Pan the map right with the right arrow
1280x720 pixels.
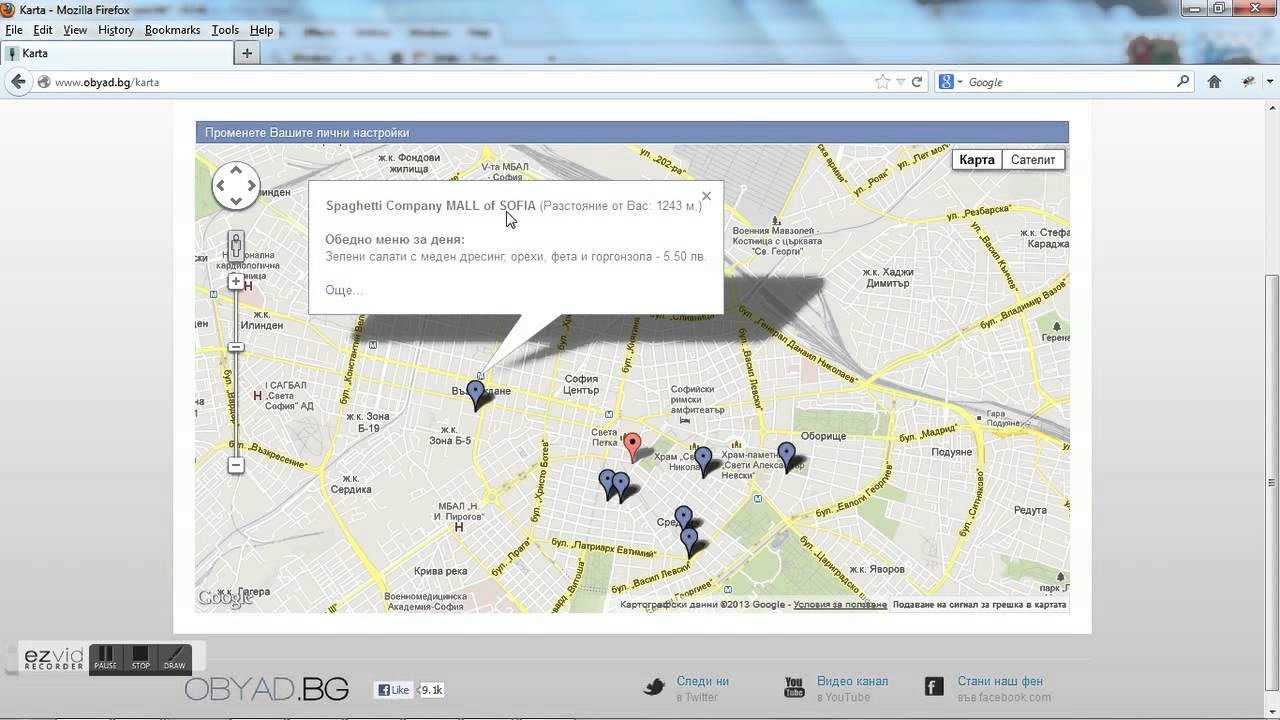251,186
